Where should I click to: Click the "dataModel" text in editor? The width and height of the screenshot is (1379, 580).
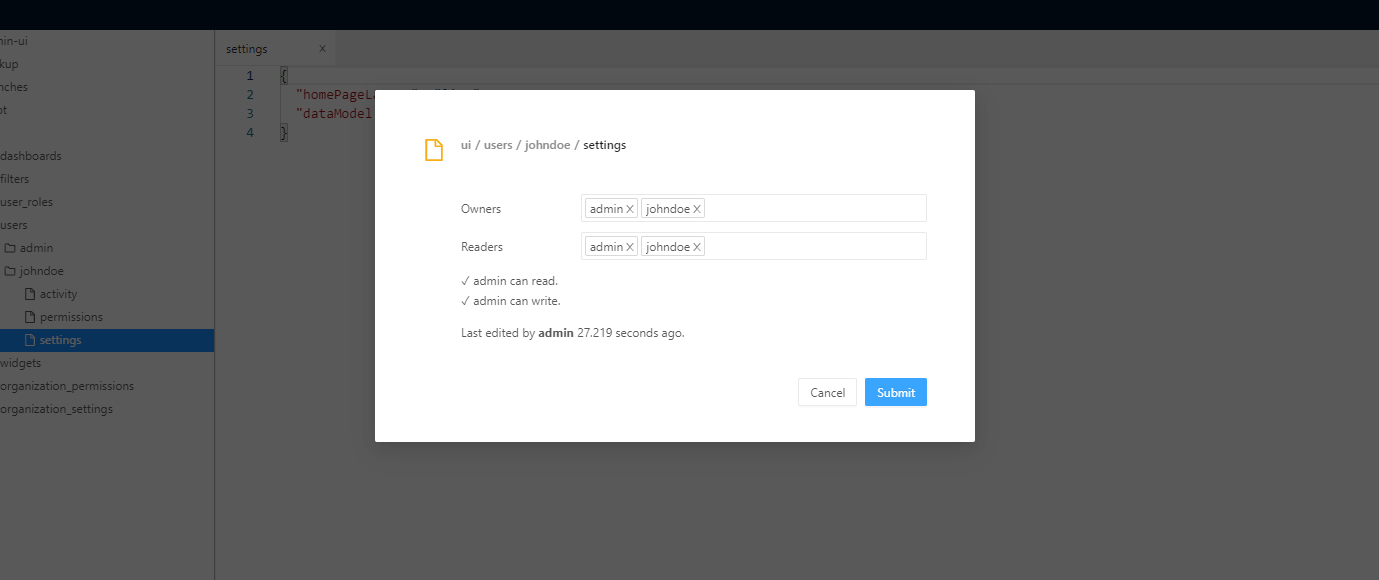click(334, 114)
